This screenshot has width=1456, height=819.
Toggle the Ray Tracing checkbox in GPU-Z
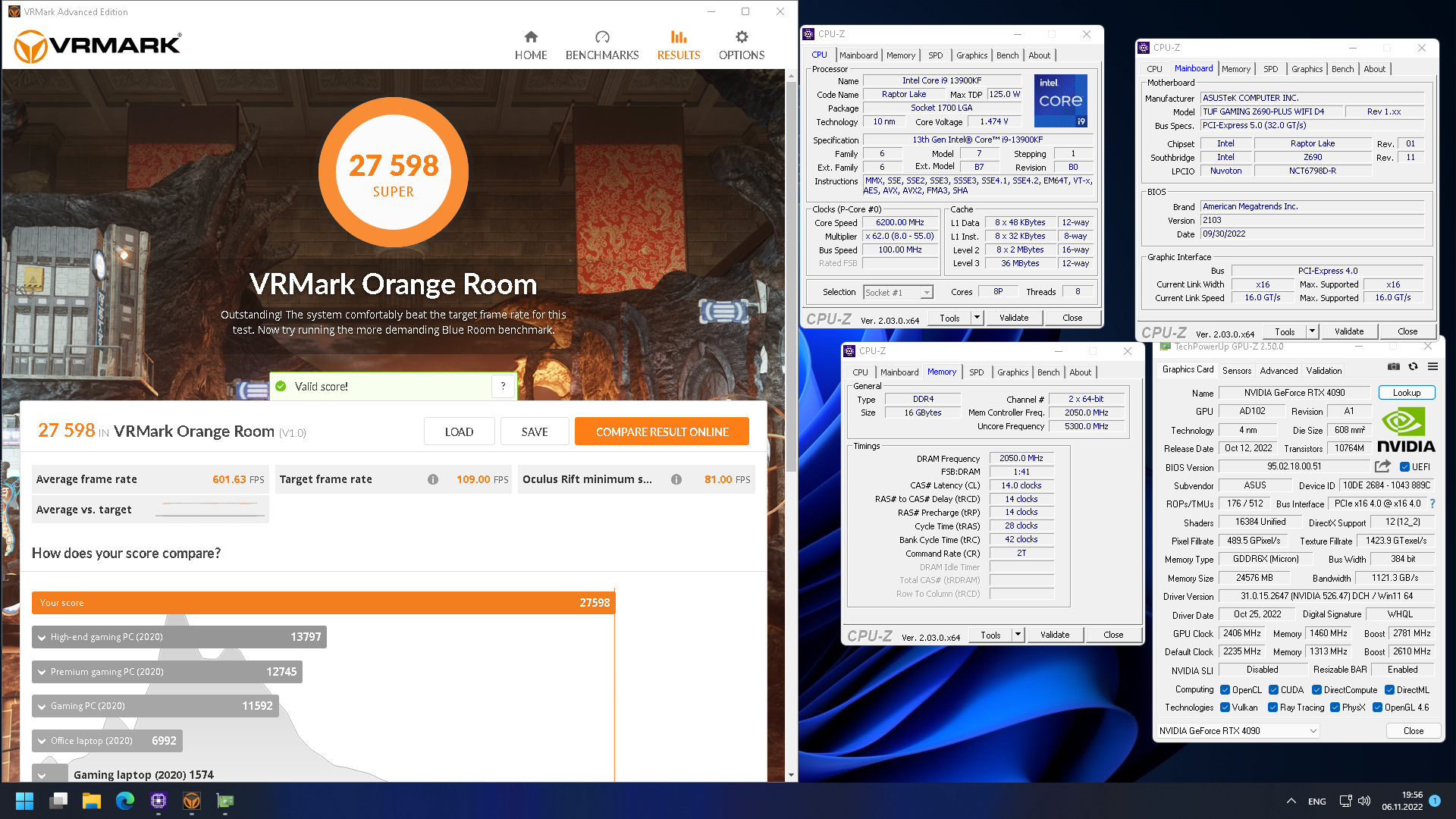click(1273, 708)
